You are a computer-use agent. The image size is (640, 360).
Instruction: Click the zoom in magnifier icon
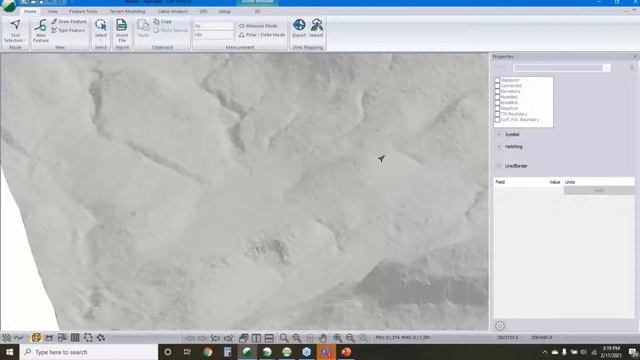point(338,338)
